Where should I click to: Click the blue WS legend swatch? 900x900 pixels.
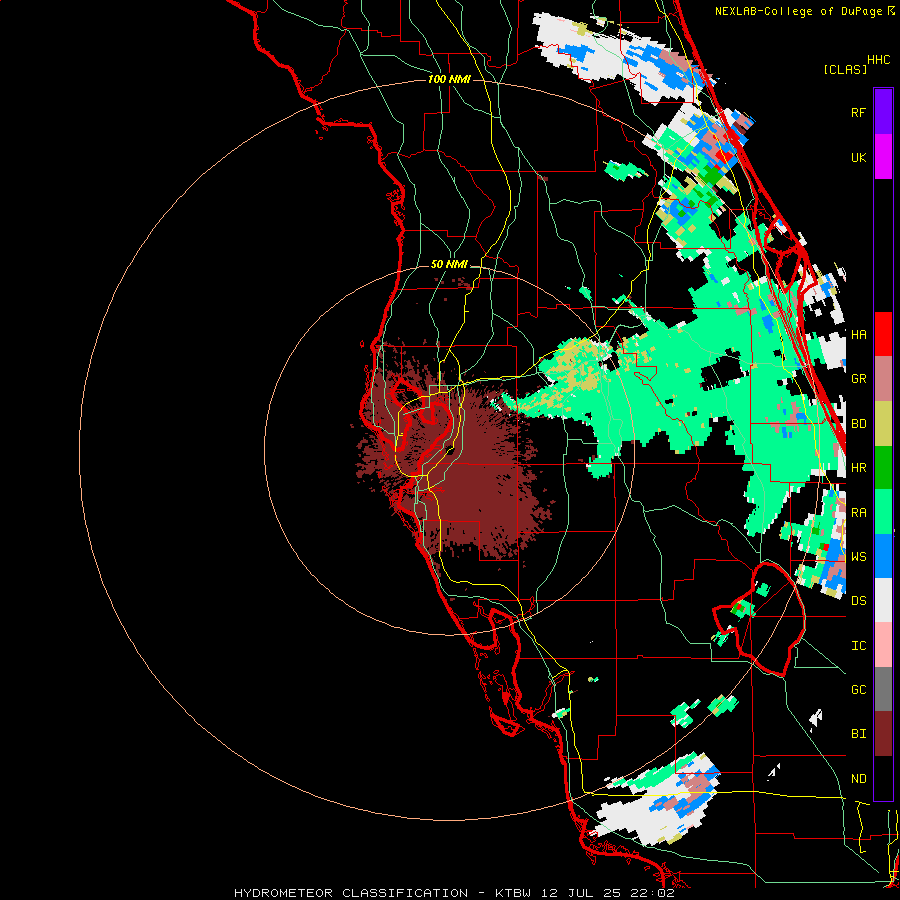click(x=883, y=556)
